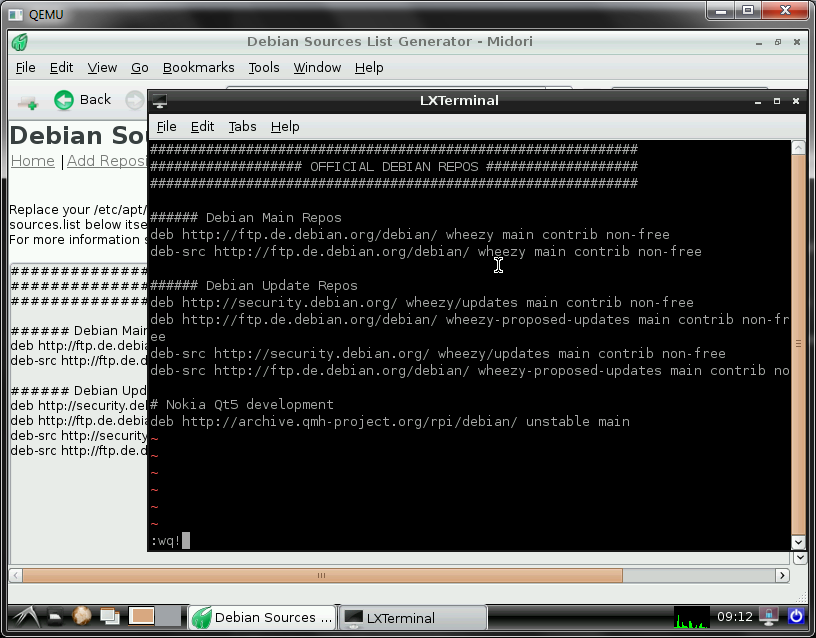Click the LXDE start menu icon

[x=26, y=617]
